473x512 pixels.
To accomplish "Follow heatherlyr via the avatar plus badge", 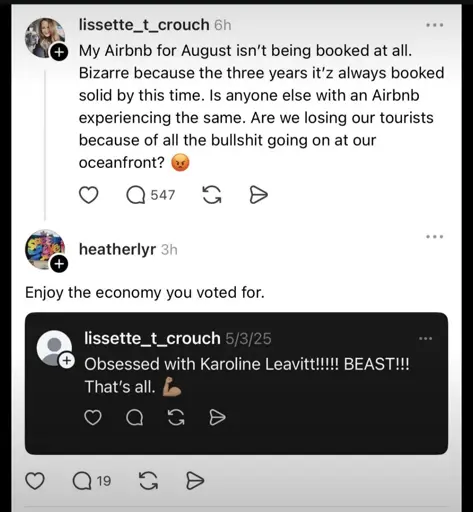I will tap(59, 264).
